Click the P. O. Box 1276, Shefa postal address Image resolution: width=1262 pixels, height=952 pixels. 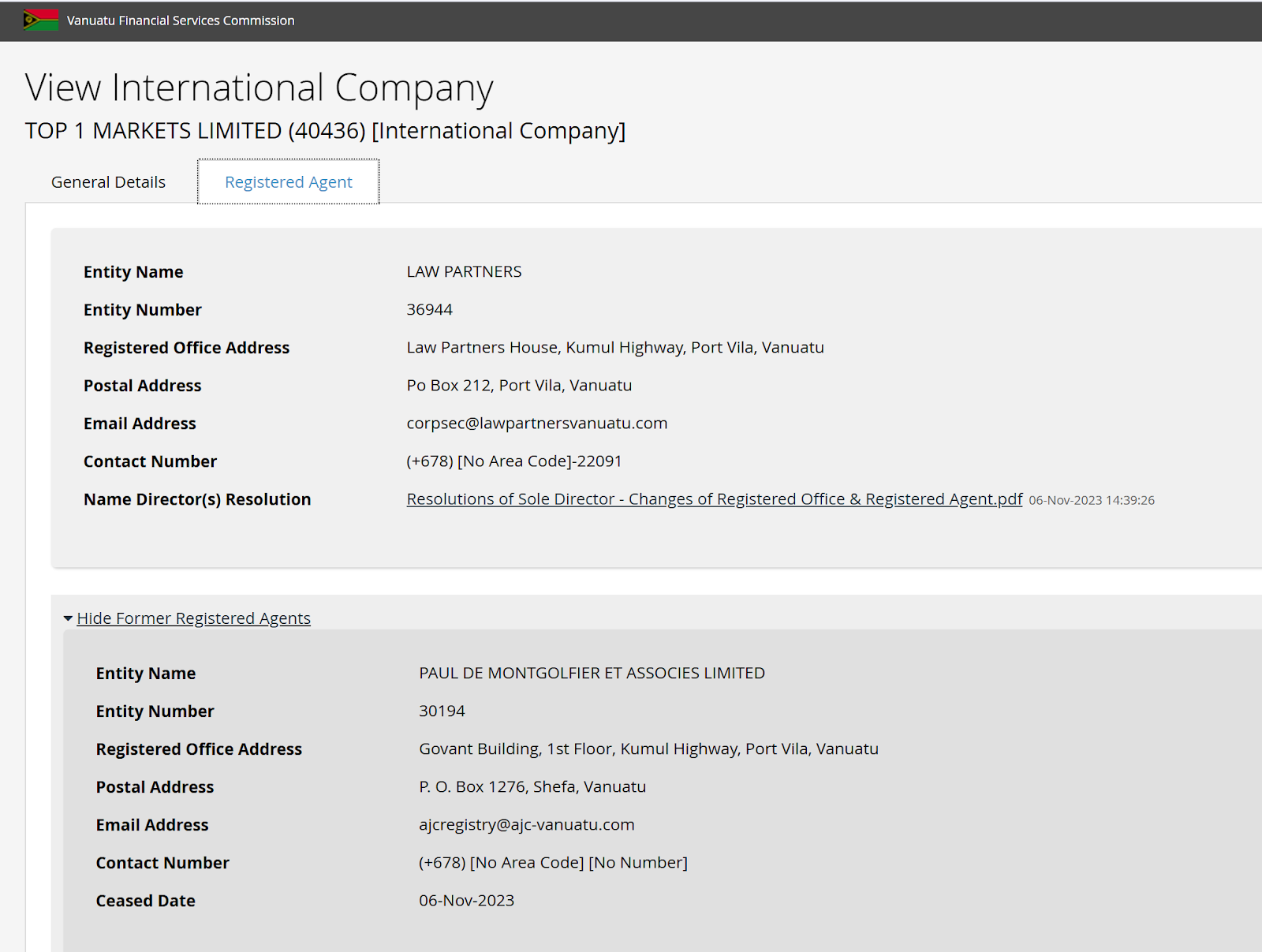tap(532, 786)
